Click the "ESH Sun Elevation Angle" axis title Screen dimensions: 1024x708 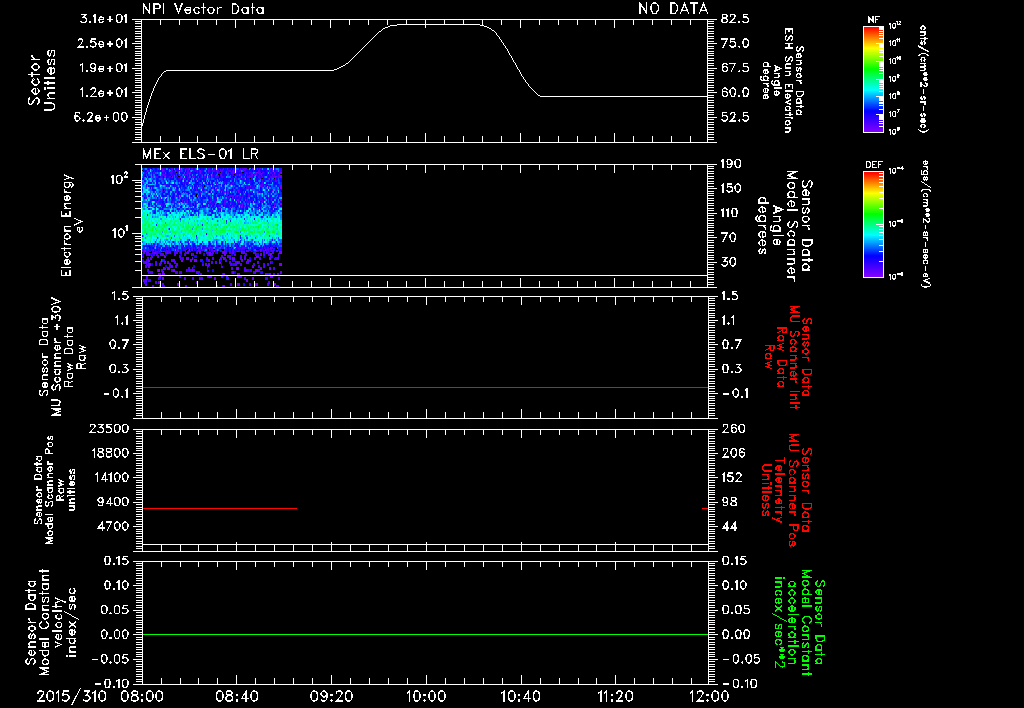pyautogui.click(x=781, y=80)
